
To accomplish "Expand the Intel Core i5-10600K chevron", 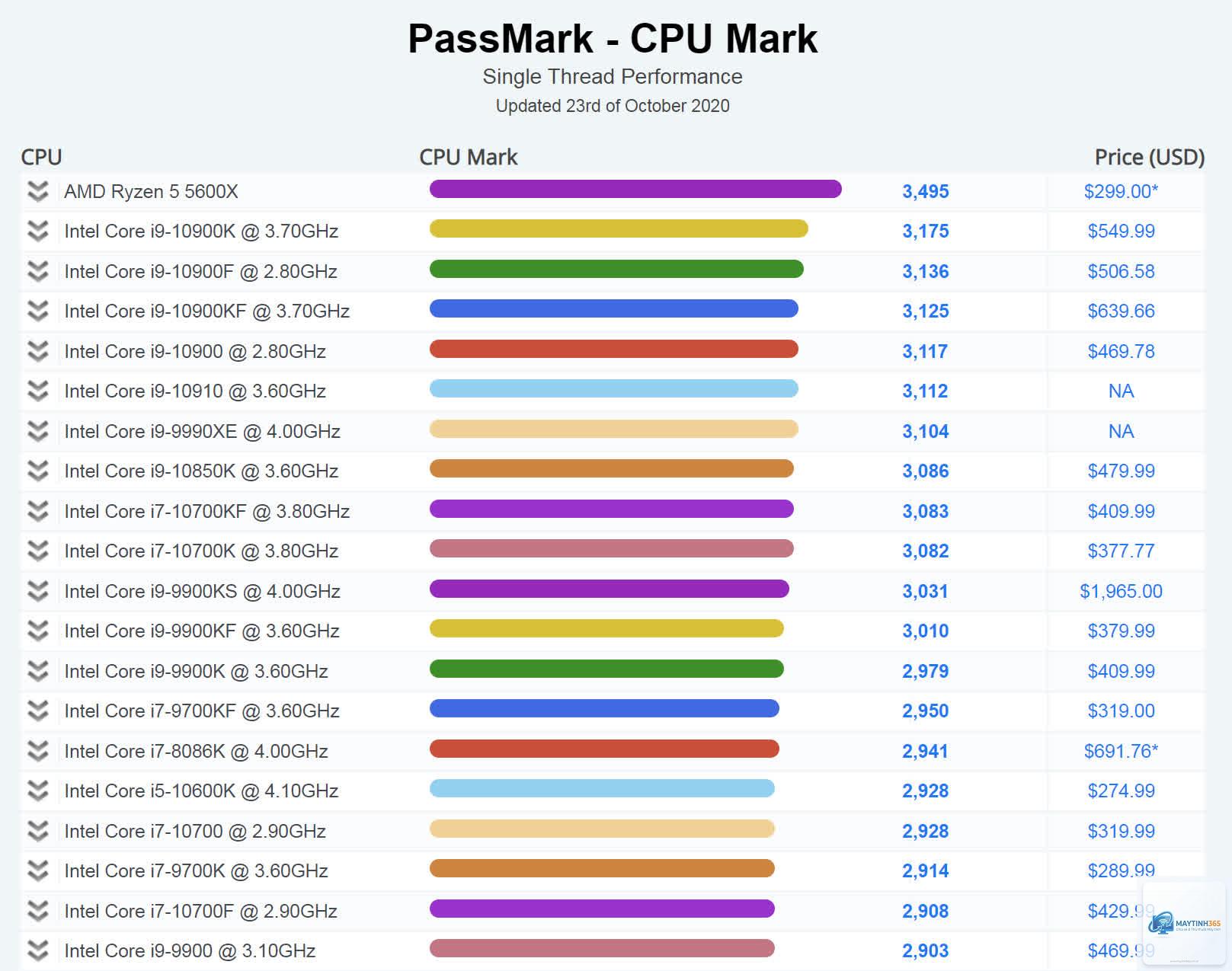I will coord(37,791).
